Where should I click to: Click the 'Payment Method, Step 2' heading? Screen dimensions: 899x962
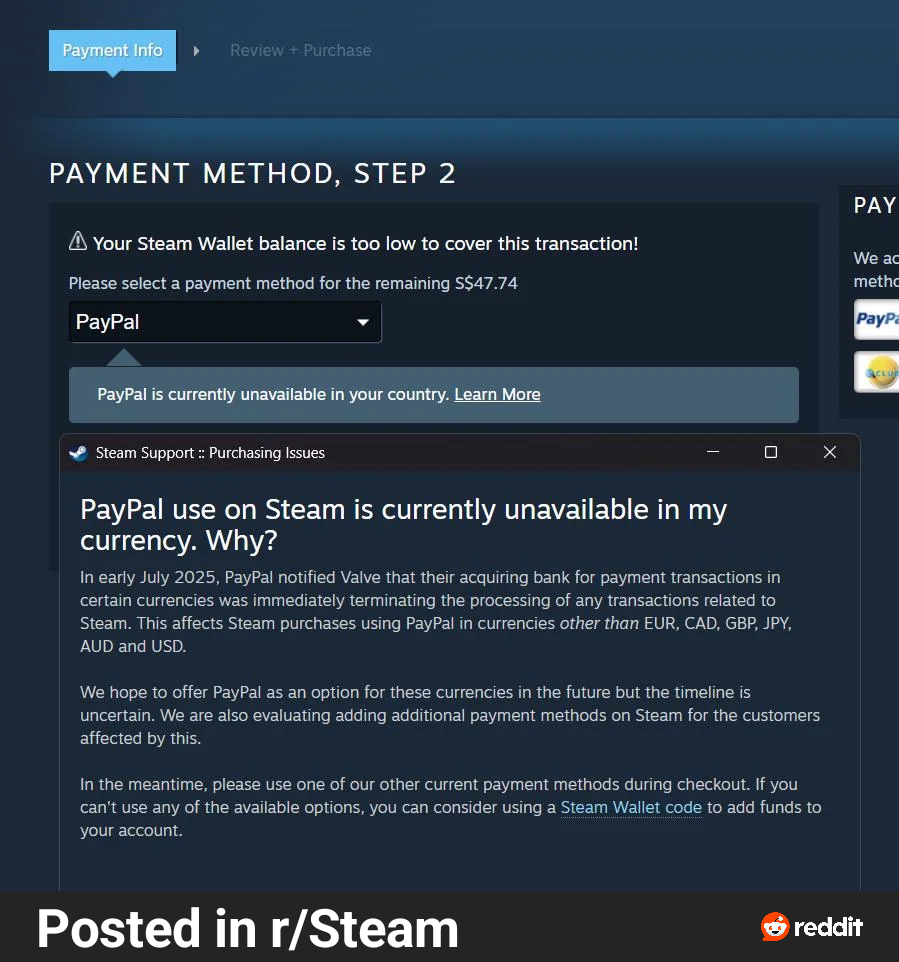252,174
